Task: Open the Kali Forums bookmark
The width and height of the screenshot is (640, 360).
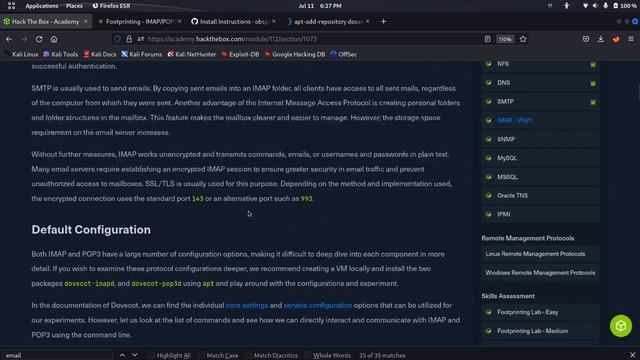Action: 142,54
